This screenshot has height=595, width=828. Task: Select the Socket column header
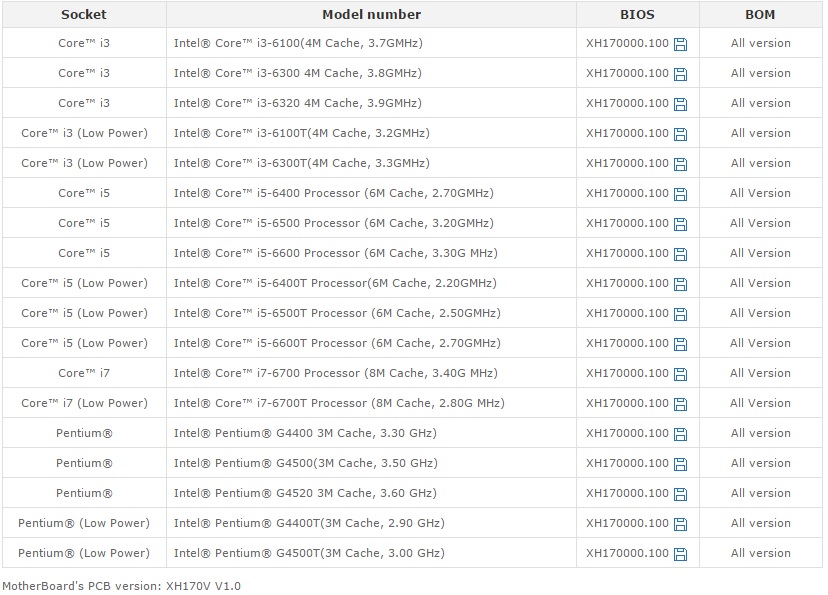click(x=83, y=14)
